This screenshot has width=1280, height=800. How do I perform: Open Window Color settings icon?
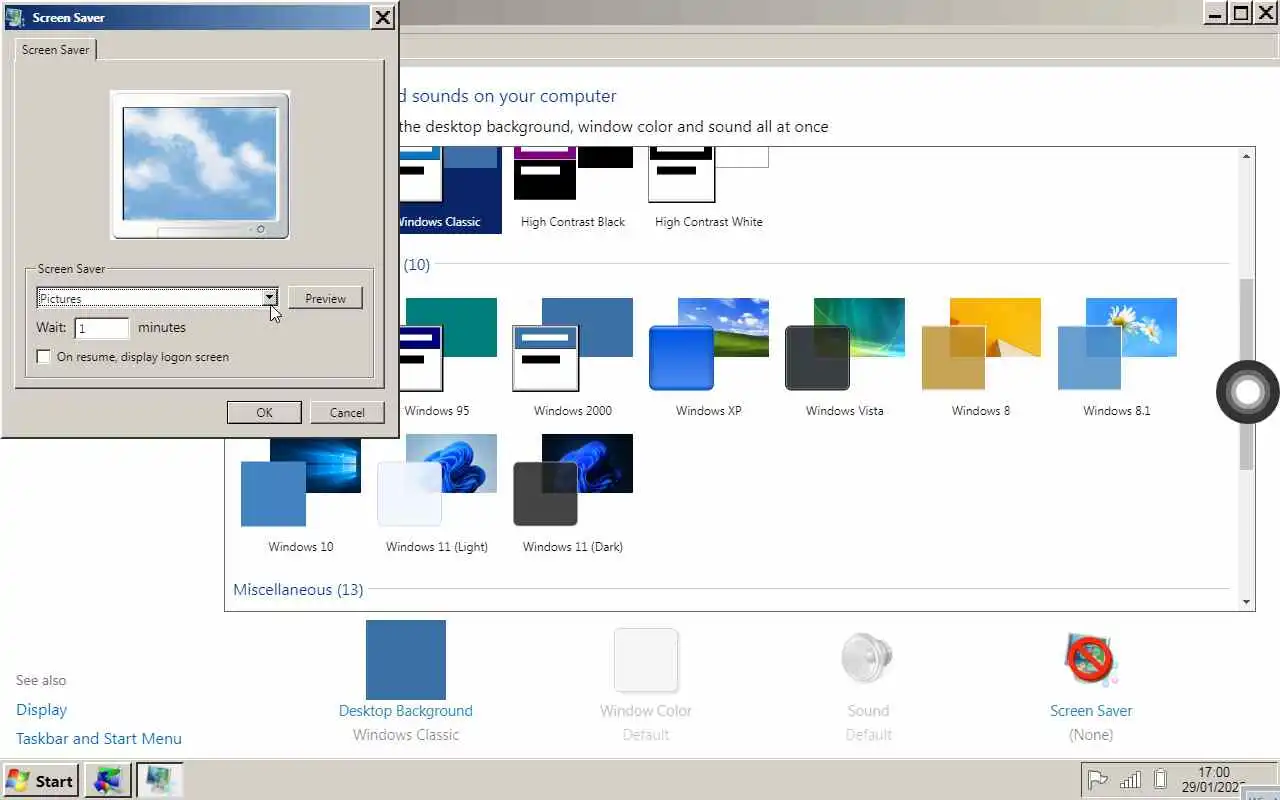[646, 660]
